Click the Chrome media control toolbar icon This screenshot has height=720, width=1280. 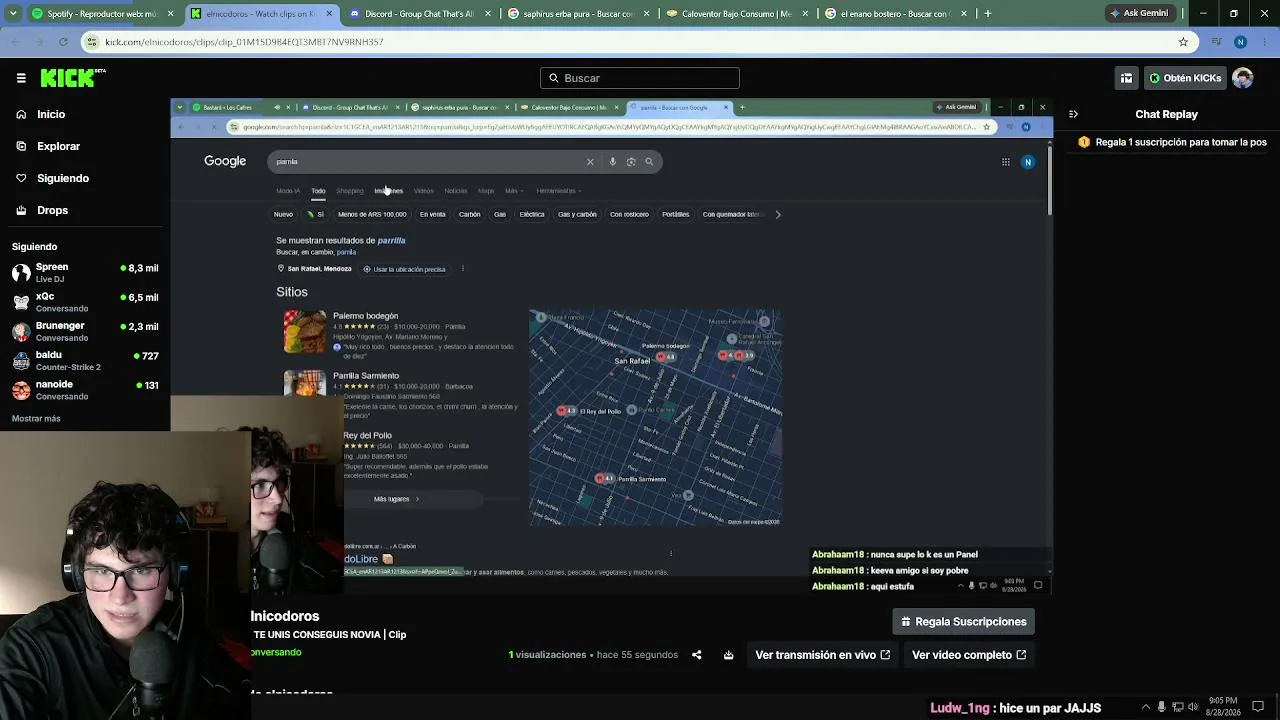click(x=1216, y=42)
